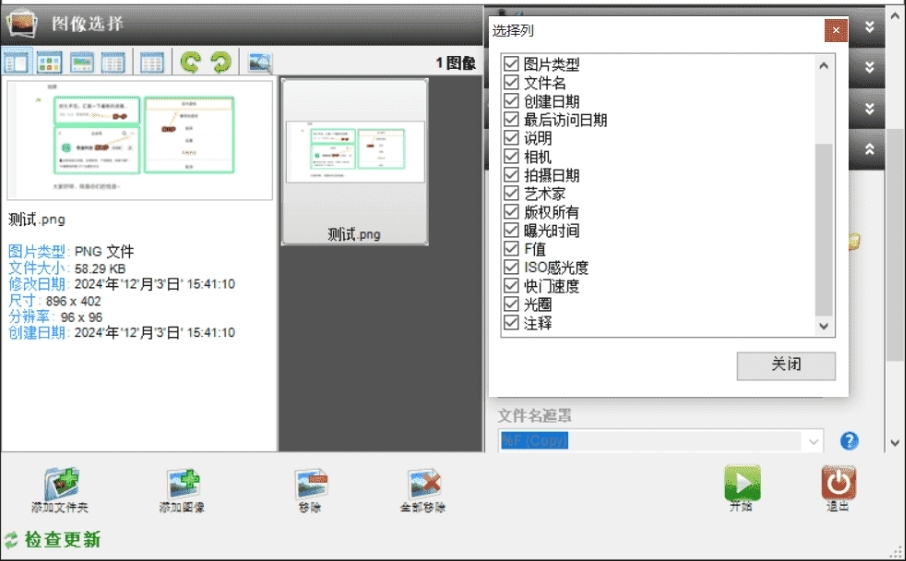Disable the 说明 column checkbox
The image size is (906, 561).
511,138
